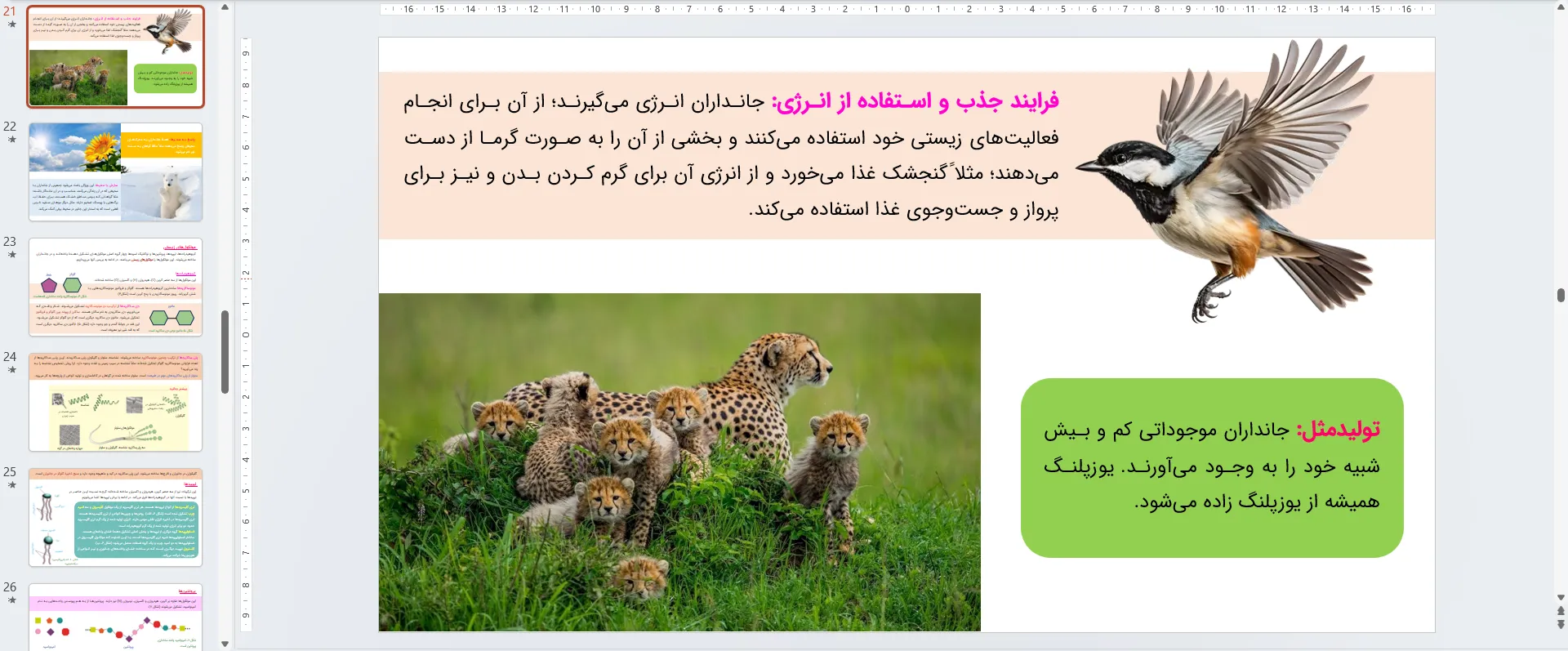Click the pink heading 'فرایند جذب و استفاده از انرژی:'
Viewport: 1568px width, 651px height.
915,101
